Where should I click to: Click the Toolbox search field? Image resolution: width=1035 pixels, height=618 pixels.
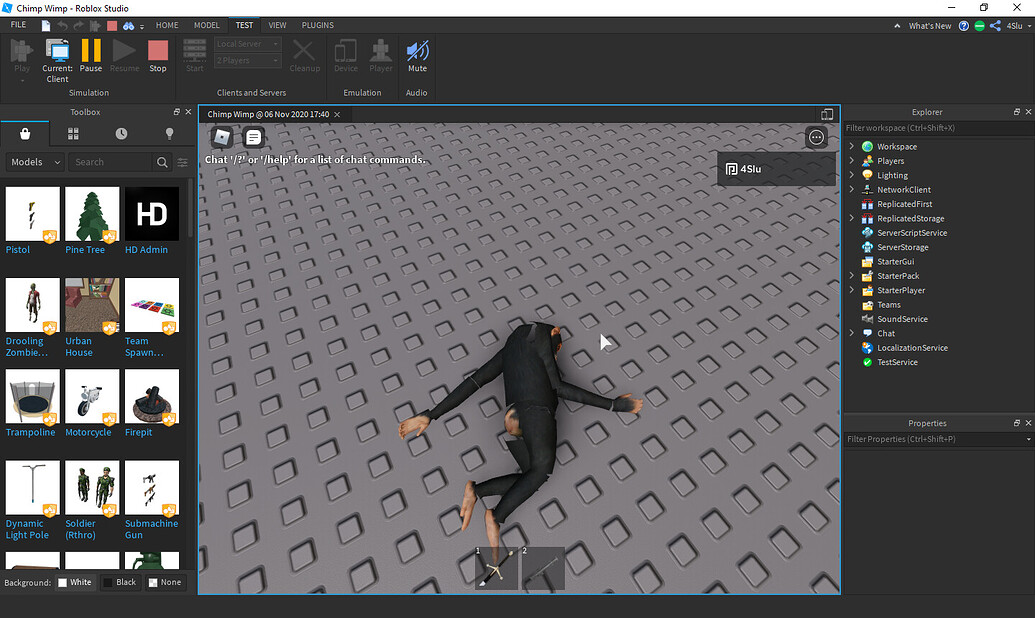coord(111,162)
